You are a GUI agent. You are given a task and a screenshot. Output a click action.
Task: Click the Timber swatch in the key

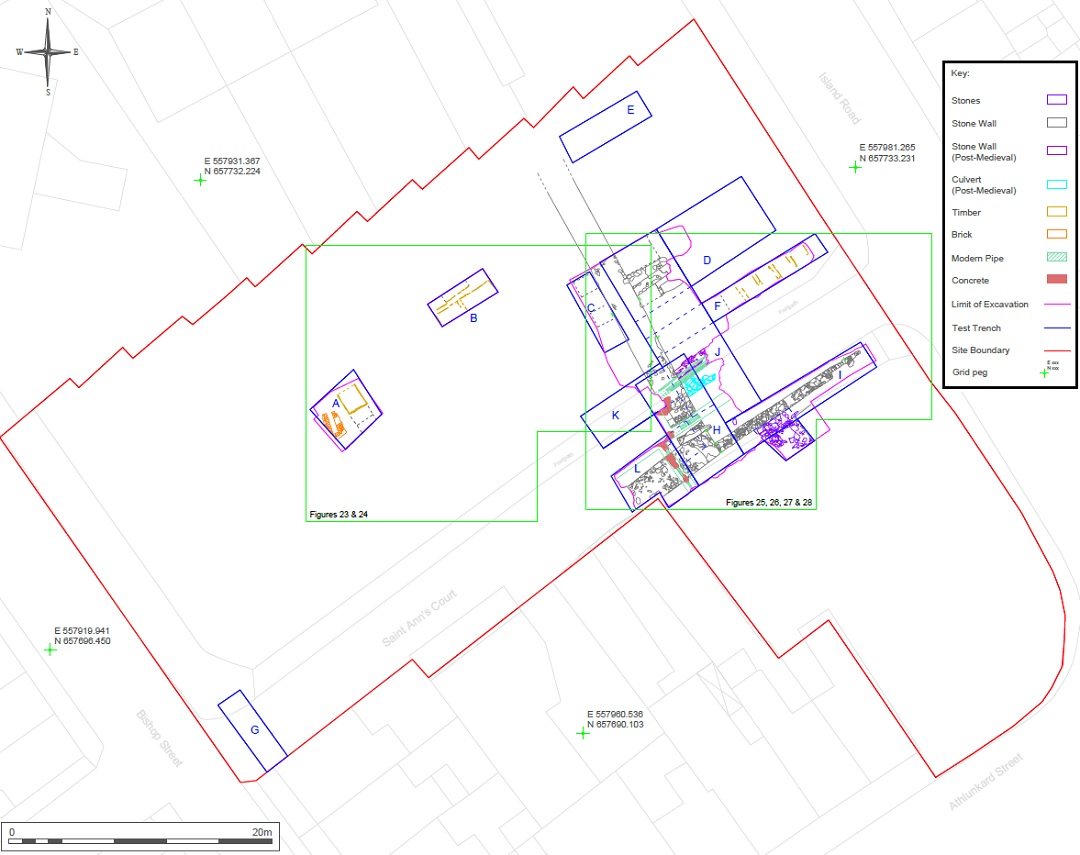click(x=1056, y=212)
